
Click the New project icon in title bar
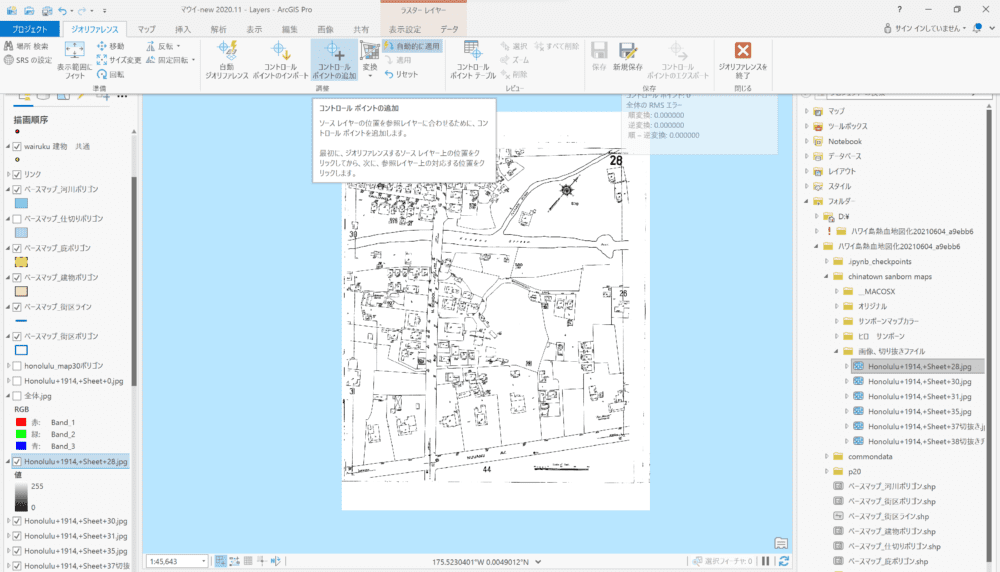coord(12,10)
